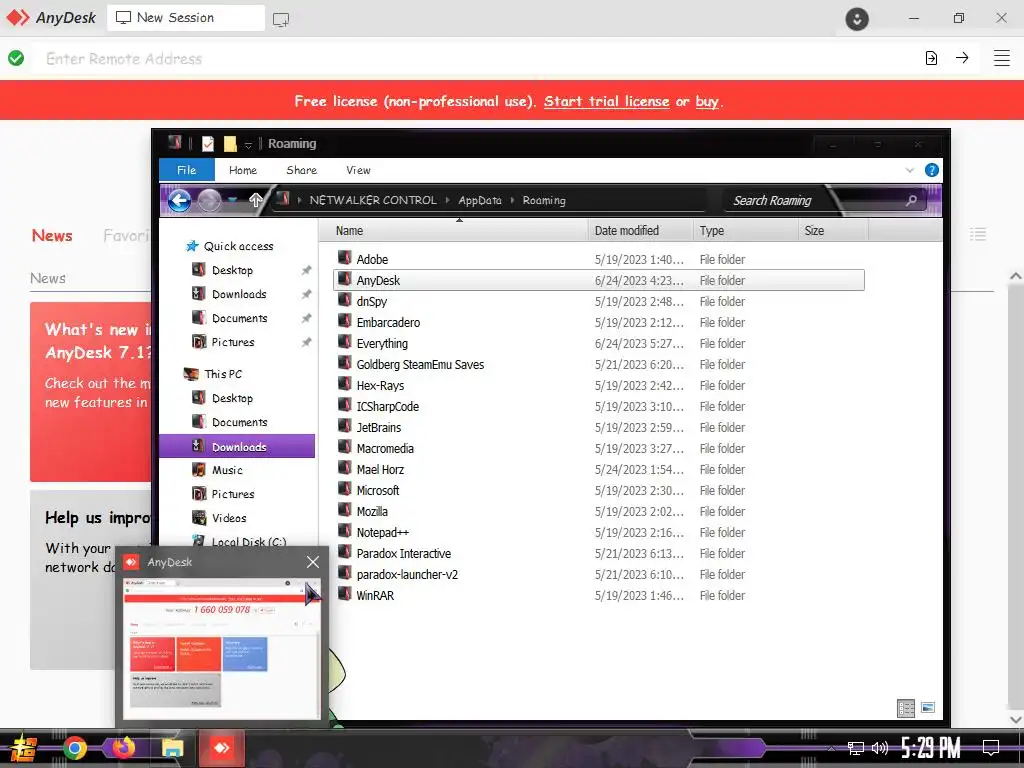Switch Explorer to large icons view
The image size is (1024, 768).
(x=927, y=708)
